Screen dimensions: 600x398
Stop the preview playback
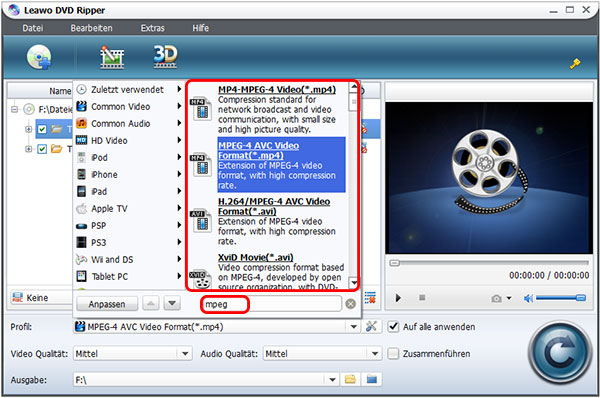tap(422, 297)
